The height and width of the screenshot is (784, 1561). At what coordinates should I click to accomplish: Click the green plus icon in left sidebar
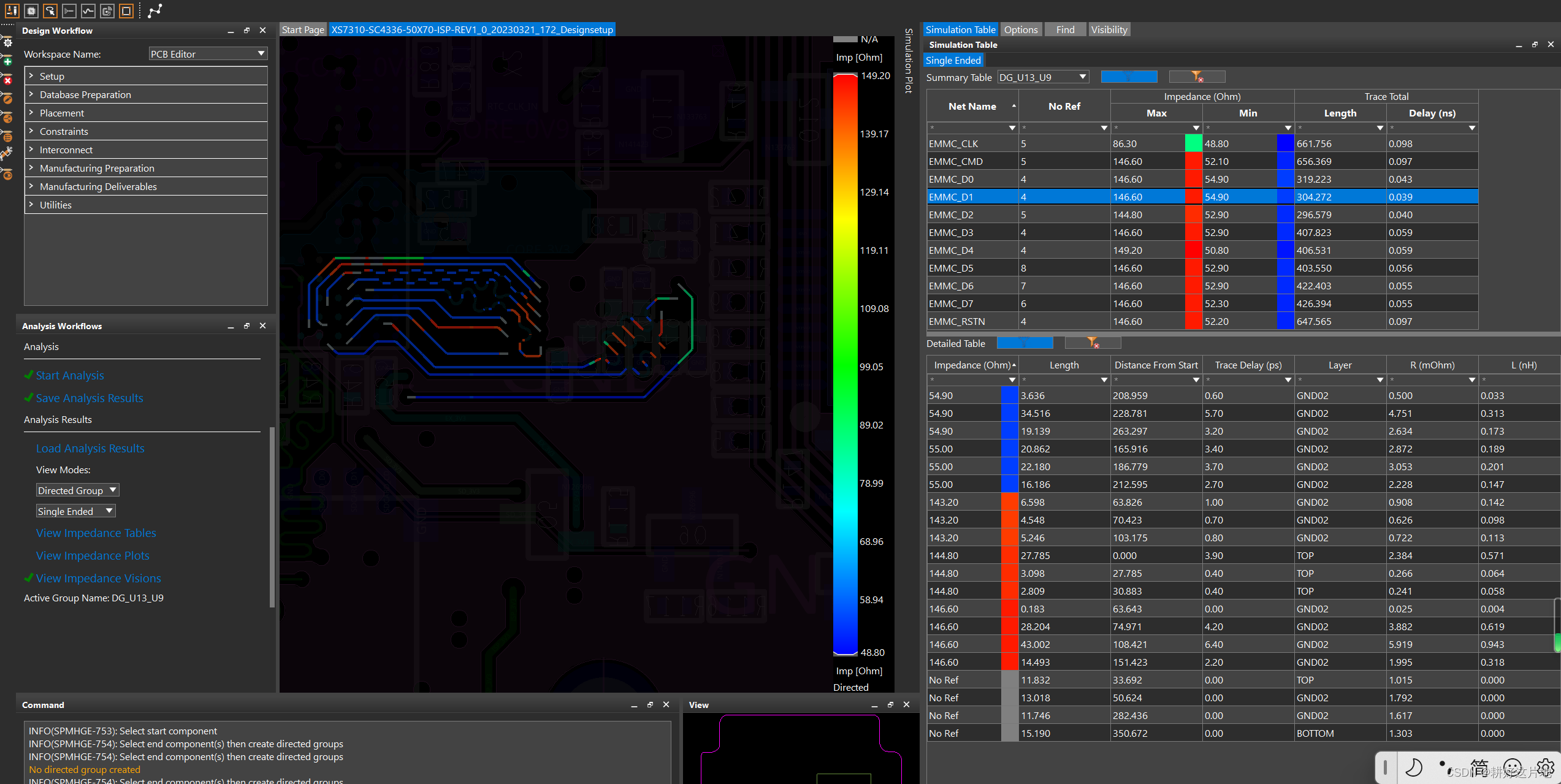7,61
